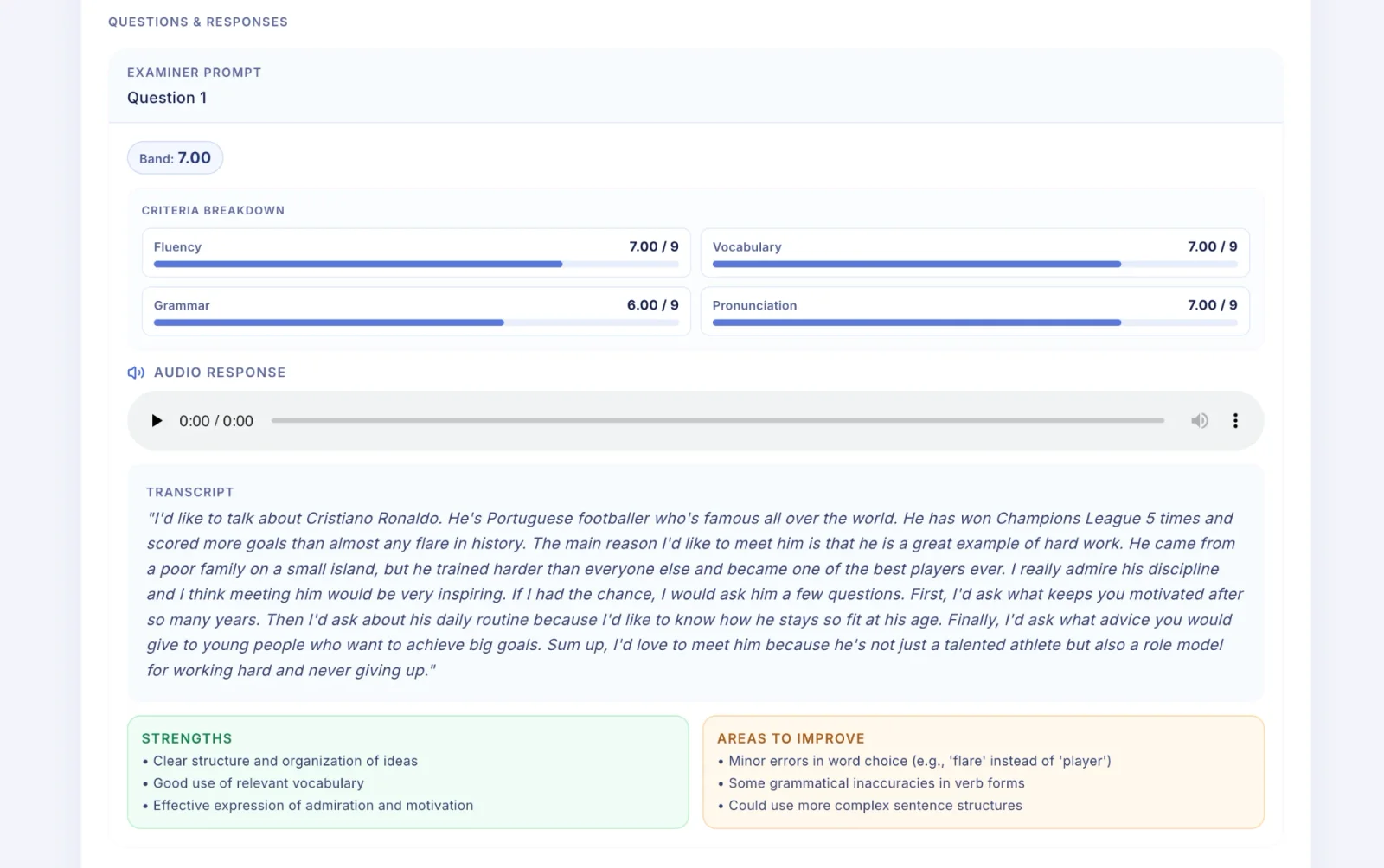This screenshot has height=868, width=1384.
Task: Click the Question 1 examiner prompt
Action: click(167, 98)
